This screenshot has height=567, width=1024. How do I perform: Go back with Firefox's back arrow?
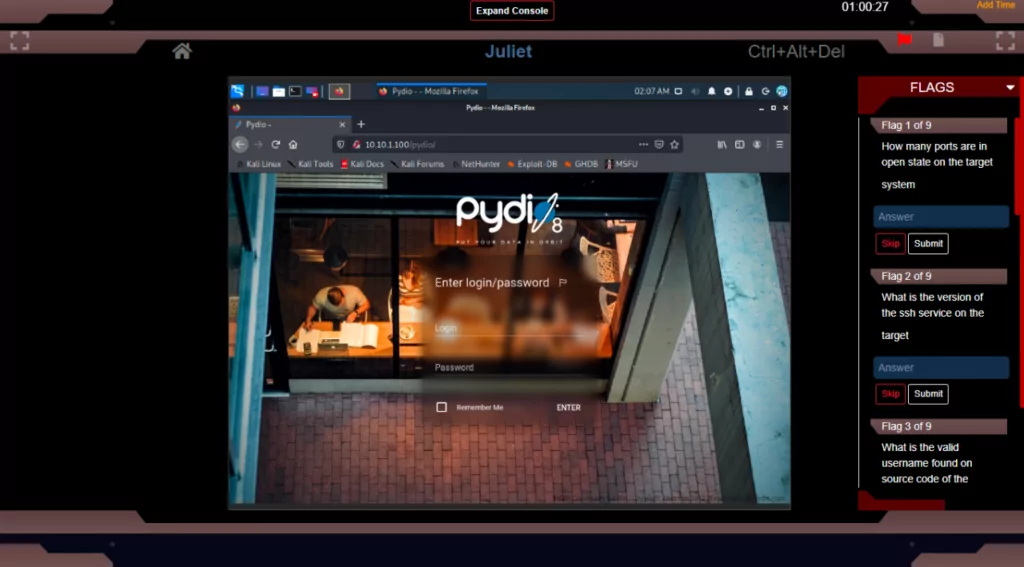tap(240, 144)
